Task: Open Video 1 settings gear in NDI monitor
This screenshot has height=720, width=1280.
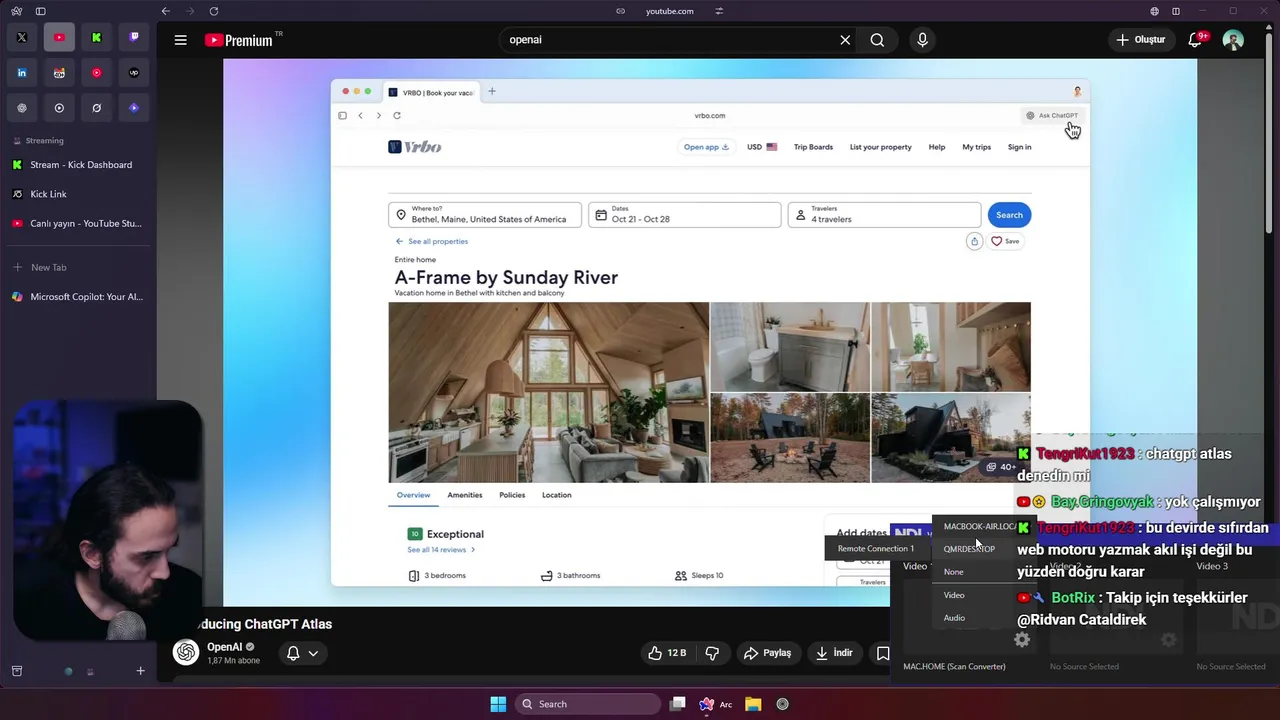Action: pyautogui.click(x=1022, y=640)
